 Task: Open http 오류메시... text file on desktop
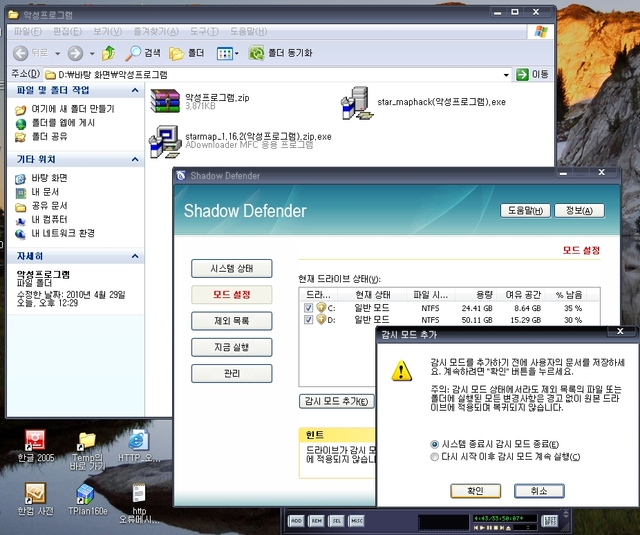coord(139,504)
